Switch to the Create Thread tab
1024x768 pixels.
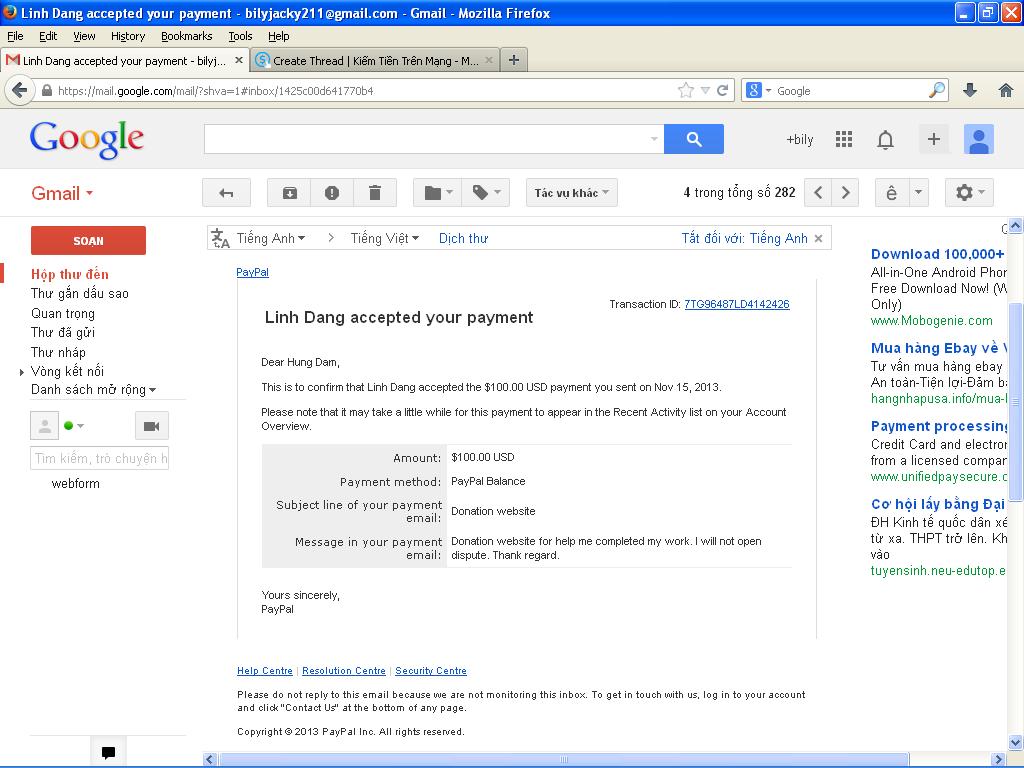coord(375,60)
